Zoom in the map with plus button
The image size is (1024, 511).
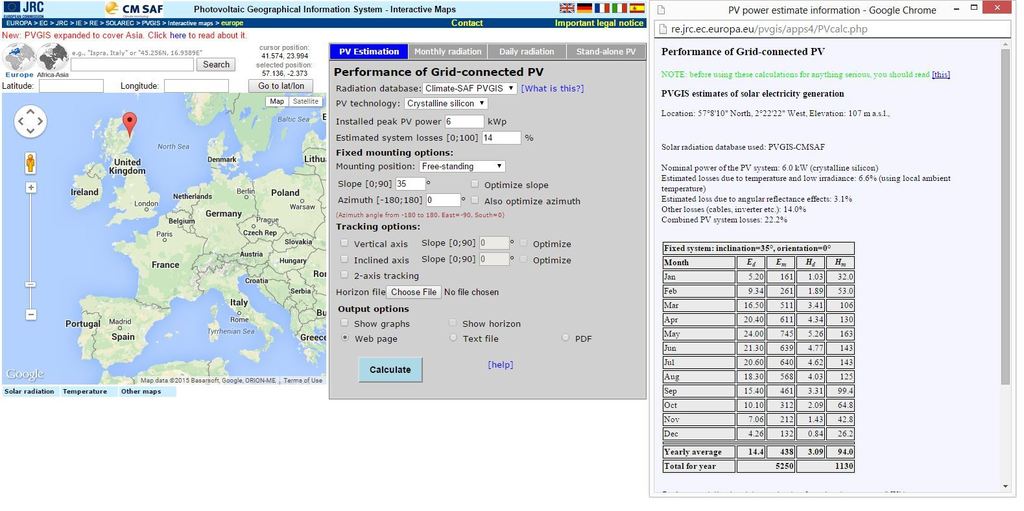point(31,188)
